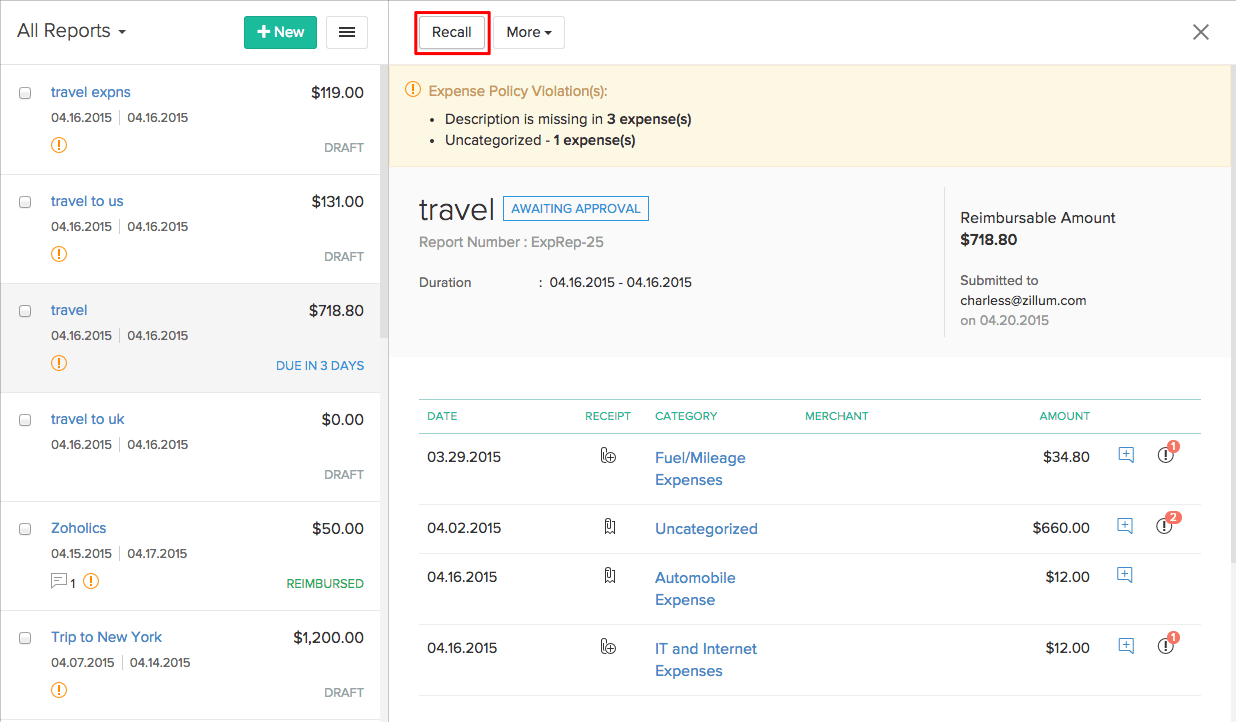Open the Trip to New York report
Image resolution: width=1236 pixels, height=722 pixels.
(x=106, y=637)
